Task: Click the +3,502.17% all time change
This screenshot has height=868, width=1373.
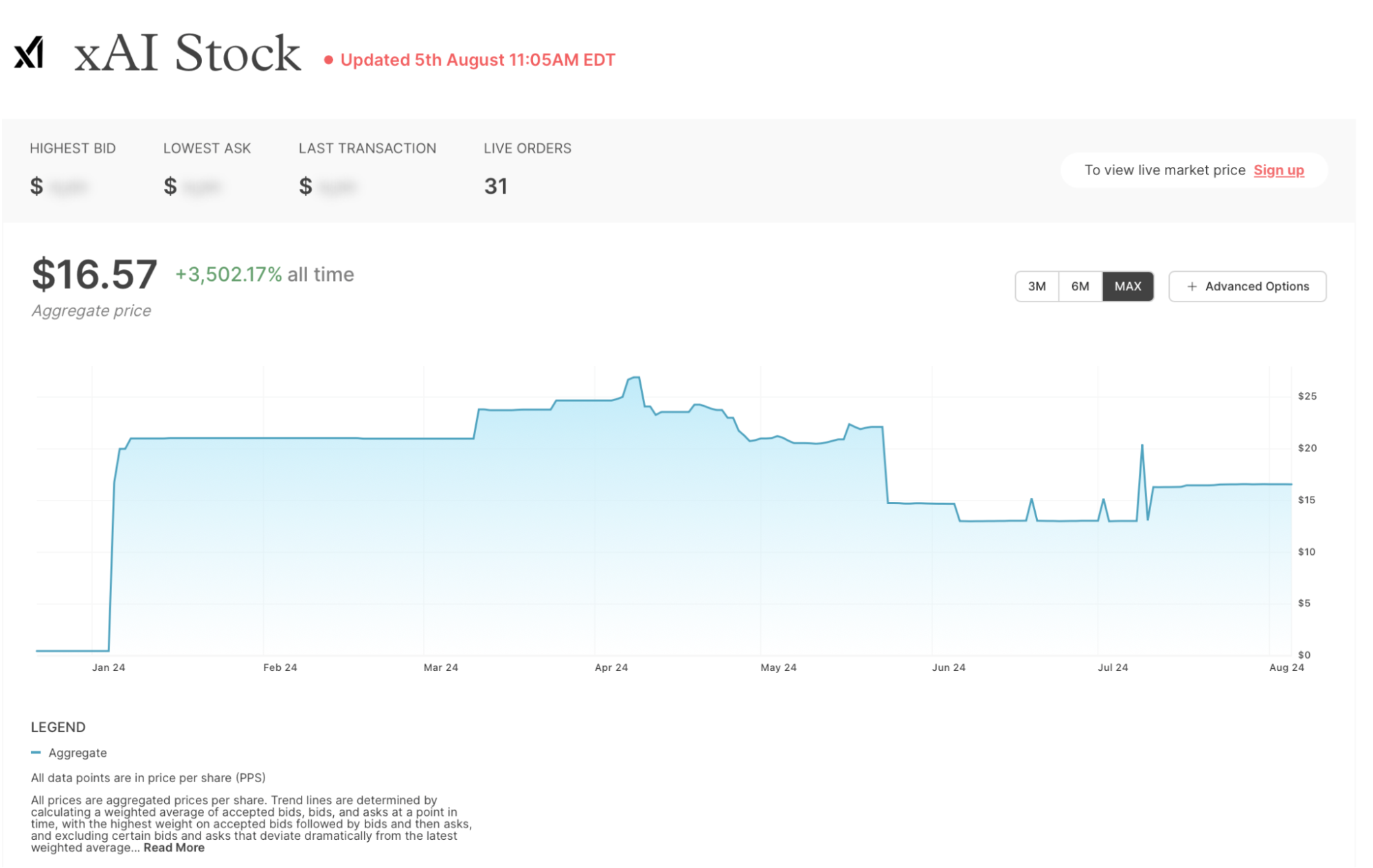Action: click(x=264, y=275)
